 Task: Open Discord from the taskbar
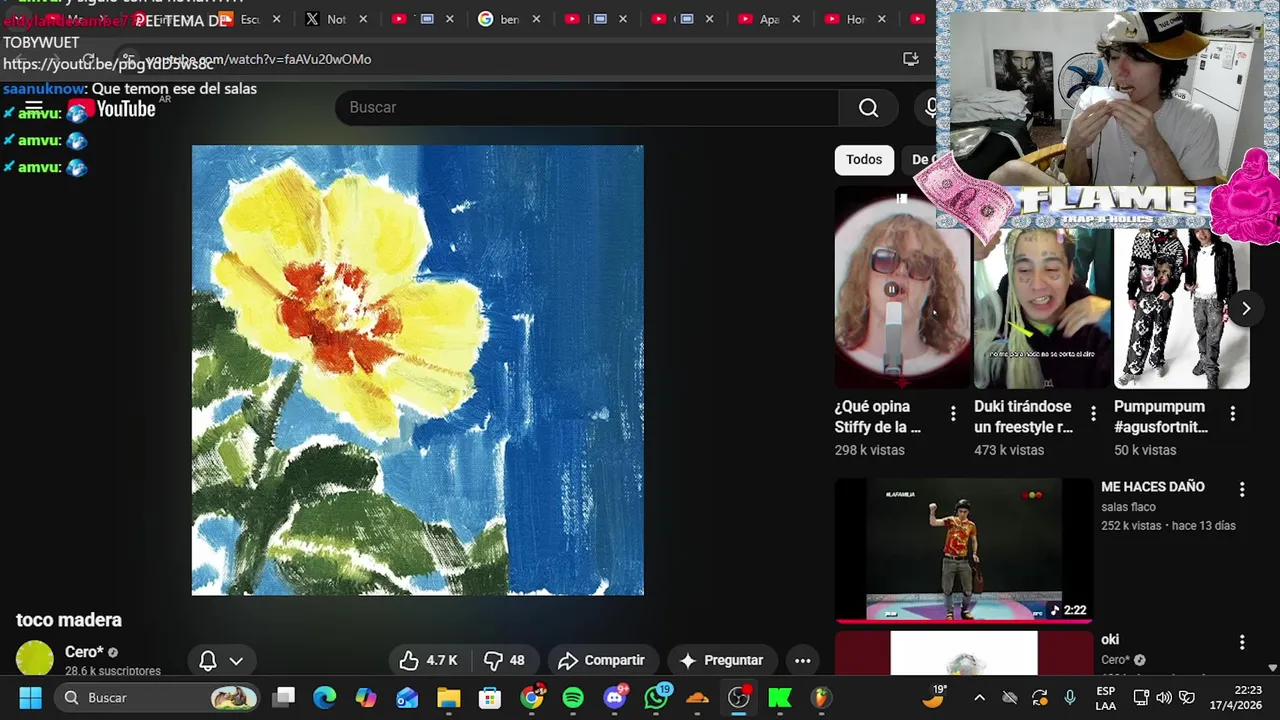(x=615, y=697)
